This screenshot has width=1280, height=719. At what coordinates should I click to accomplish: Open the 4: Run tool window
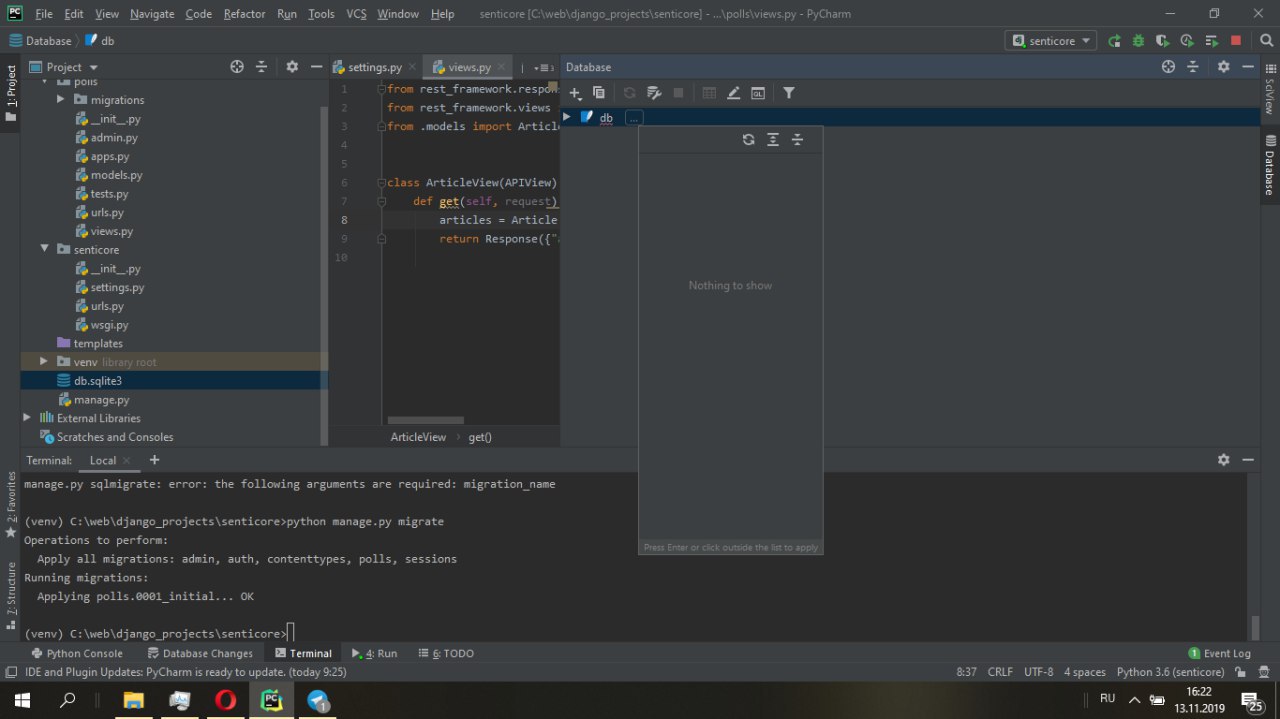tap(375, 653)
